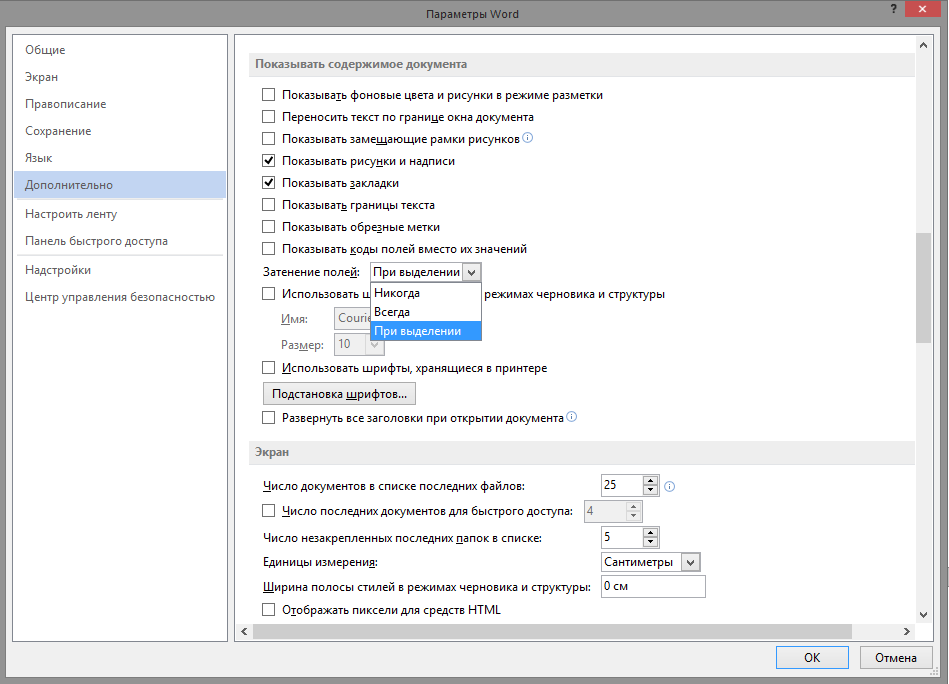Click the info icon beside 'Показывать замещающие рамки рисунков'
Viewport: 949px width, 684px height.
click(x=528, y=138)
